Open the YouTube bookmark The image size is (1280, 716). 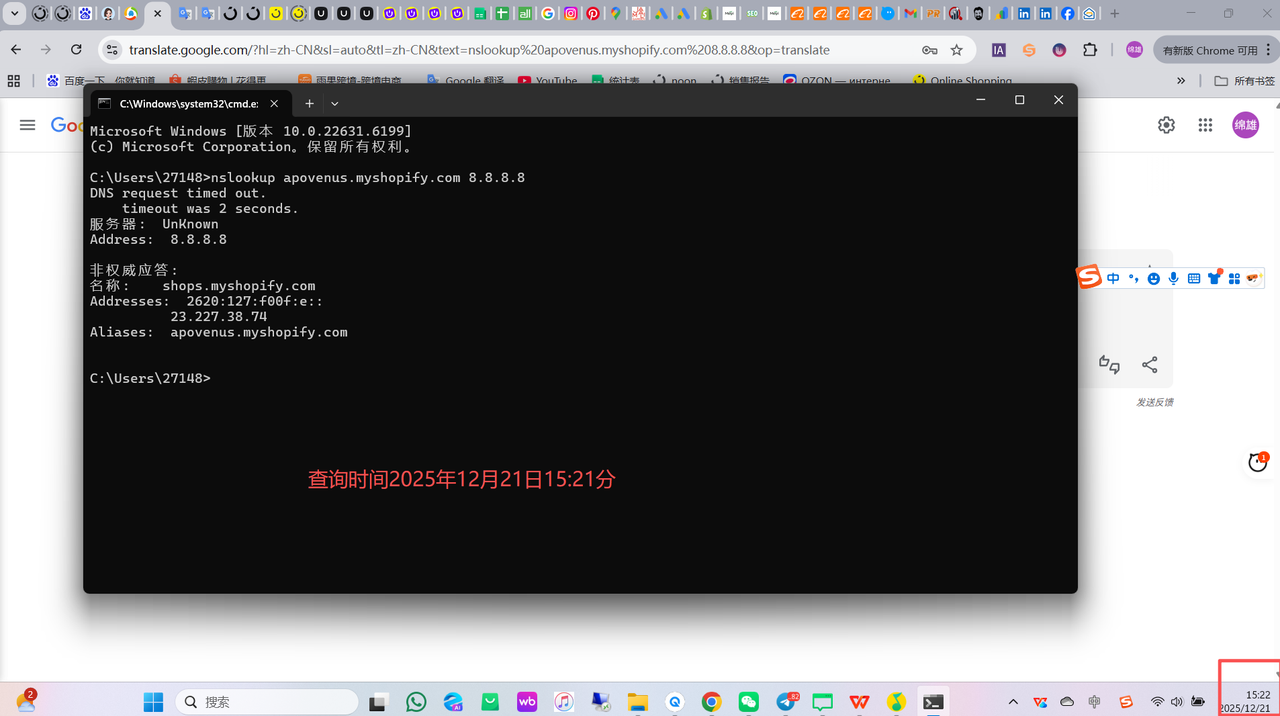(x=548, y=81)
